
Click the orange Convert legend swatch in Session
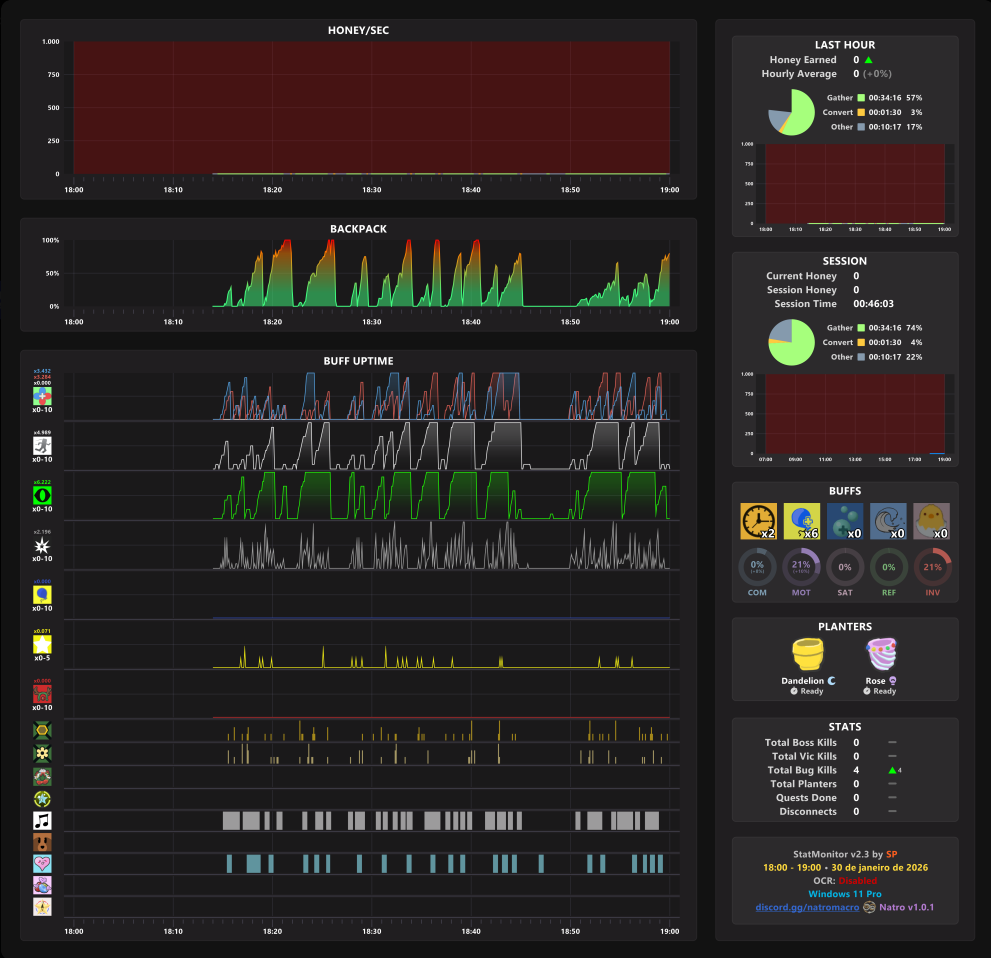coord(861,343)
